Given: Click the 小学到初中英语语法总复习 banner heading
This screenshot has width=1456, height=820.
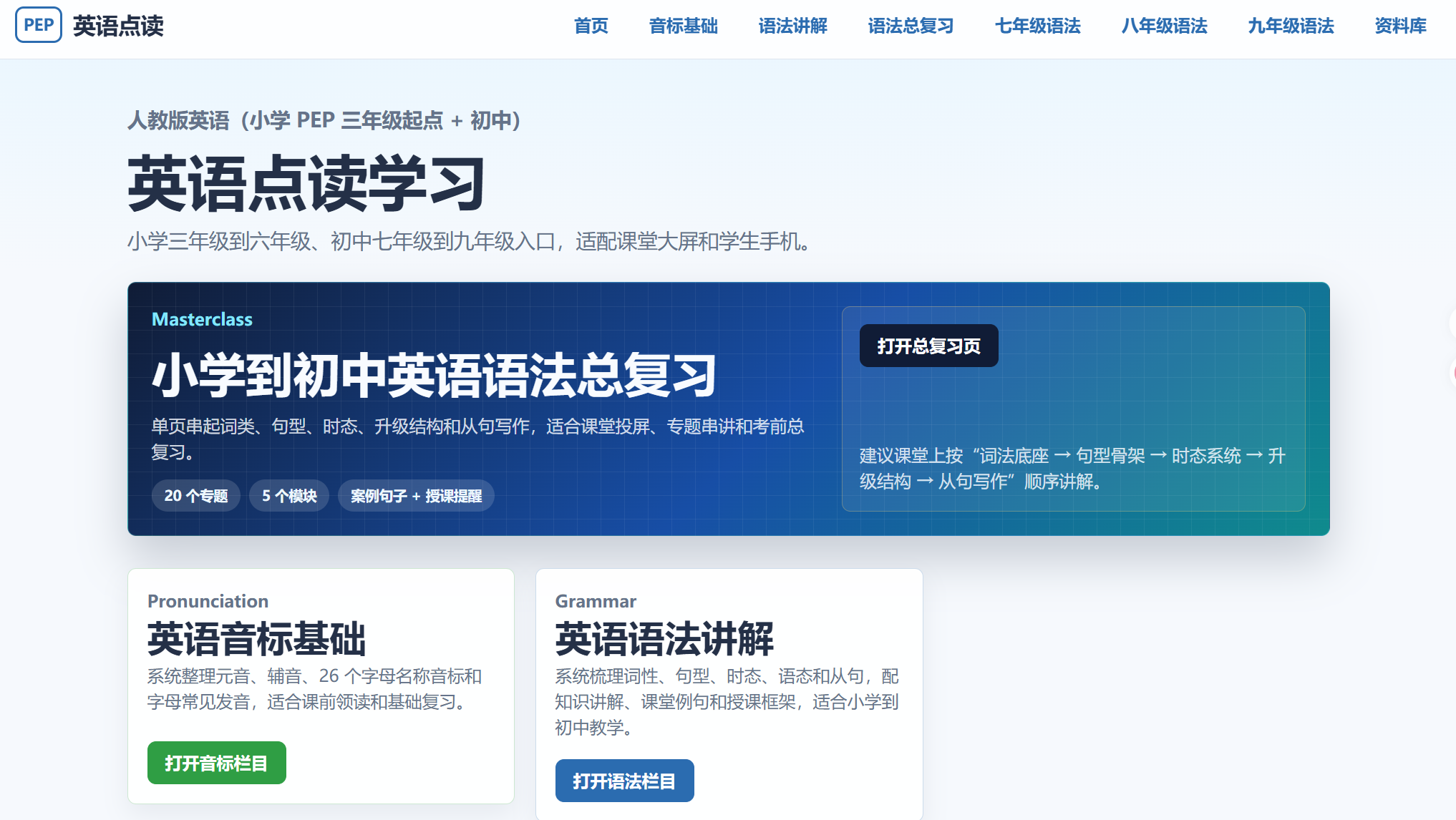Looking at the screenshot, I should [x=434, y=375].
